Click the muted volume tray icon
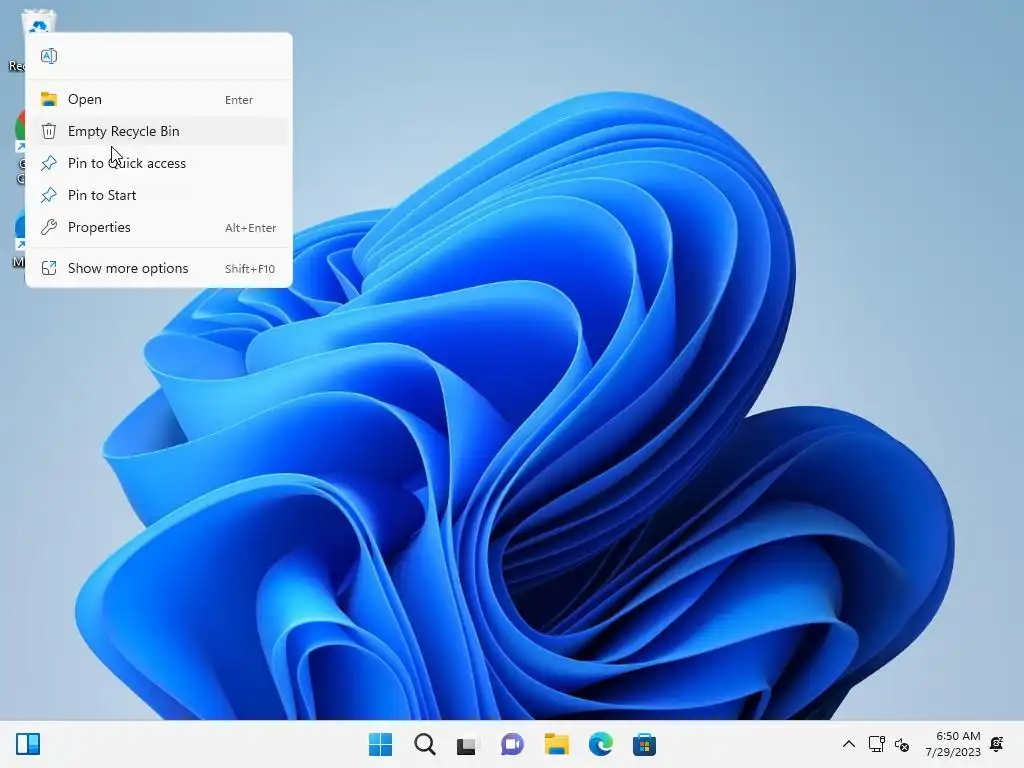Screen dimensions: 1024x768 coord(902,744)
